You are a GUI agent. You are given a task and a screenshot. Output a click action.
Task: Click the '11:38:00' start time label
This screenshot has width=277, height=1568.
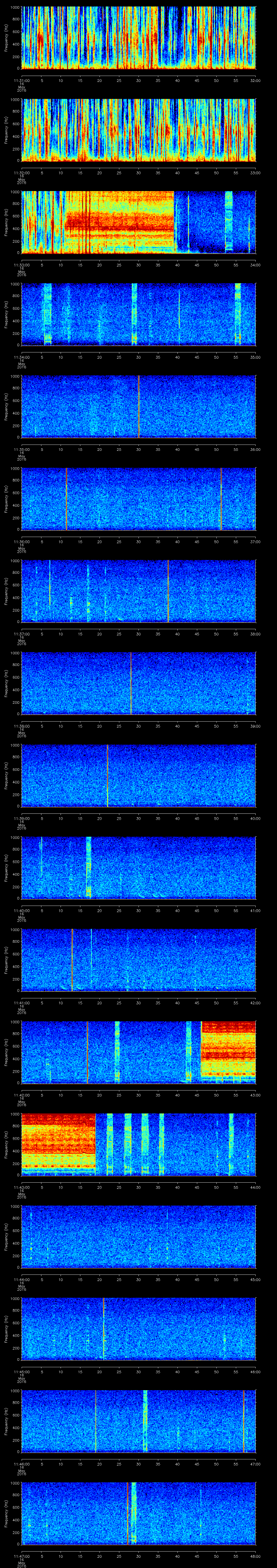point(21,726)
